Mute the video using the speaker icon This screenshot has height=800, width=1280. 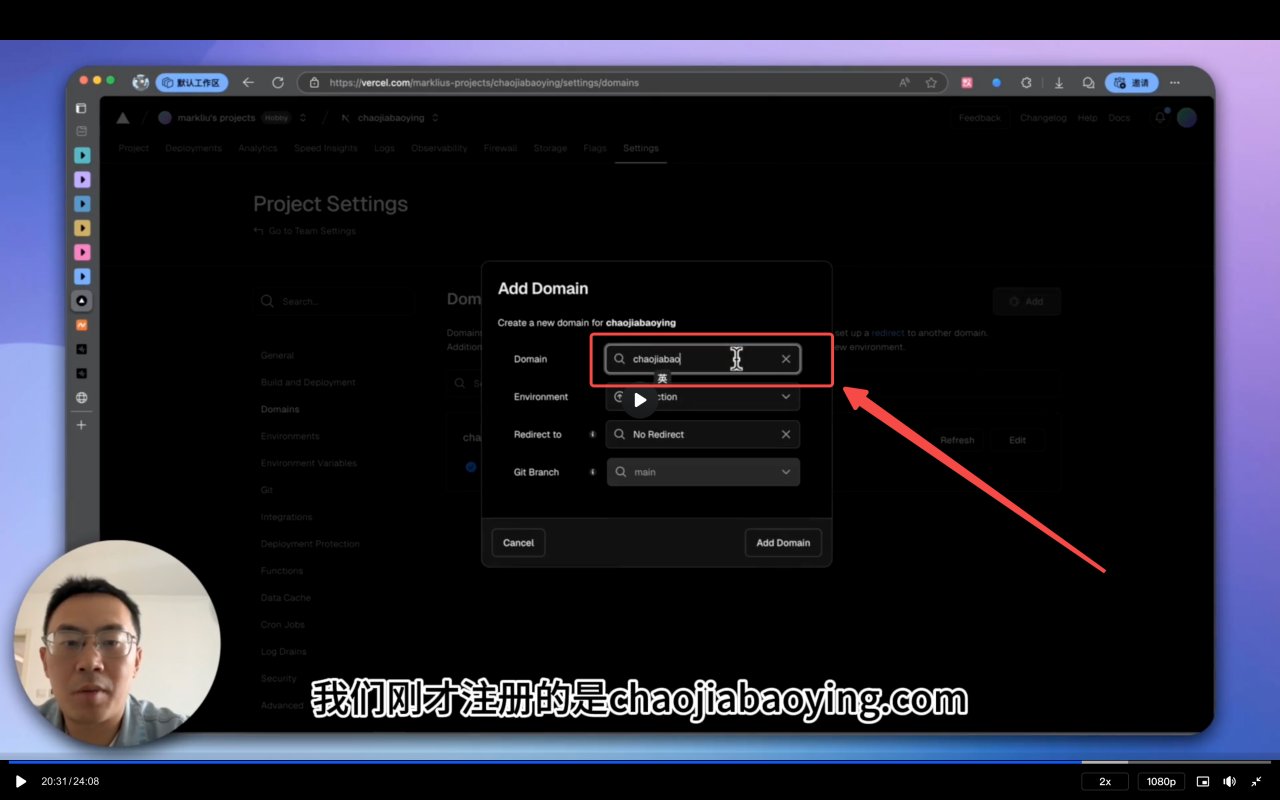[1229, 781]
